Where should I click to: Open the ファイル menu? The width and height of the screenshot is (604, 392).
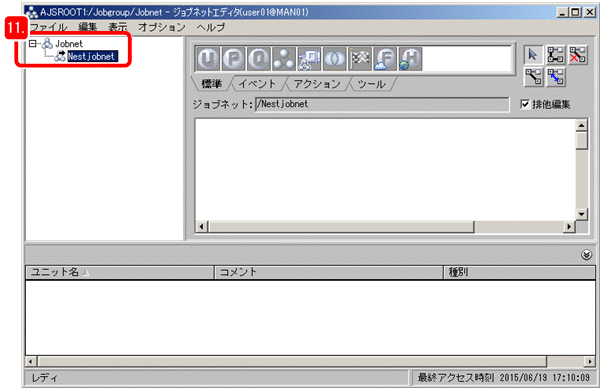(x=48, y=27)
